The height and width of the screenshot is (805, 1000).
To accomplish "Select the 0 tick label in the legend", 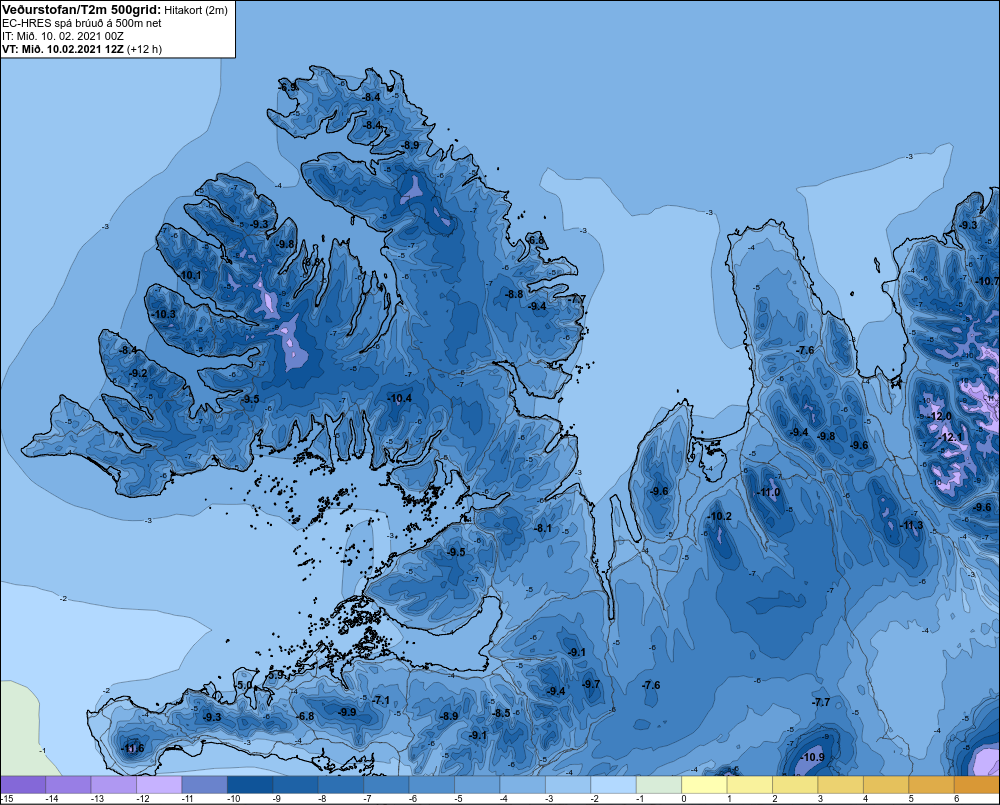I will 684,799.
